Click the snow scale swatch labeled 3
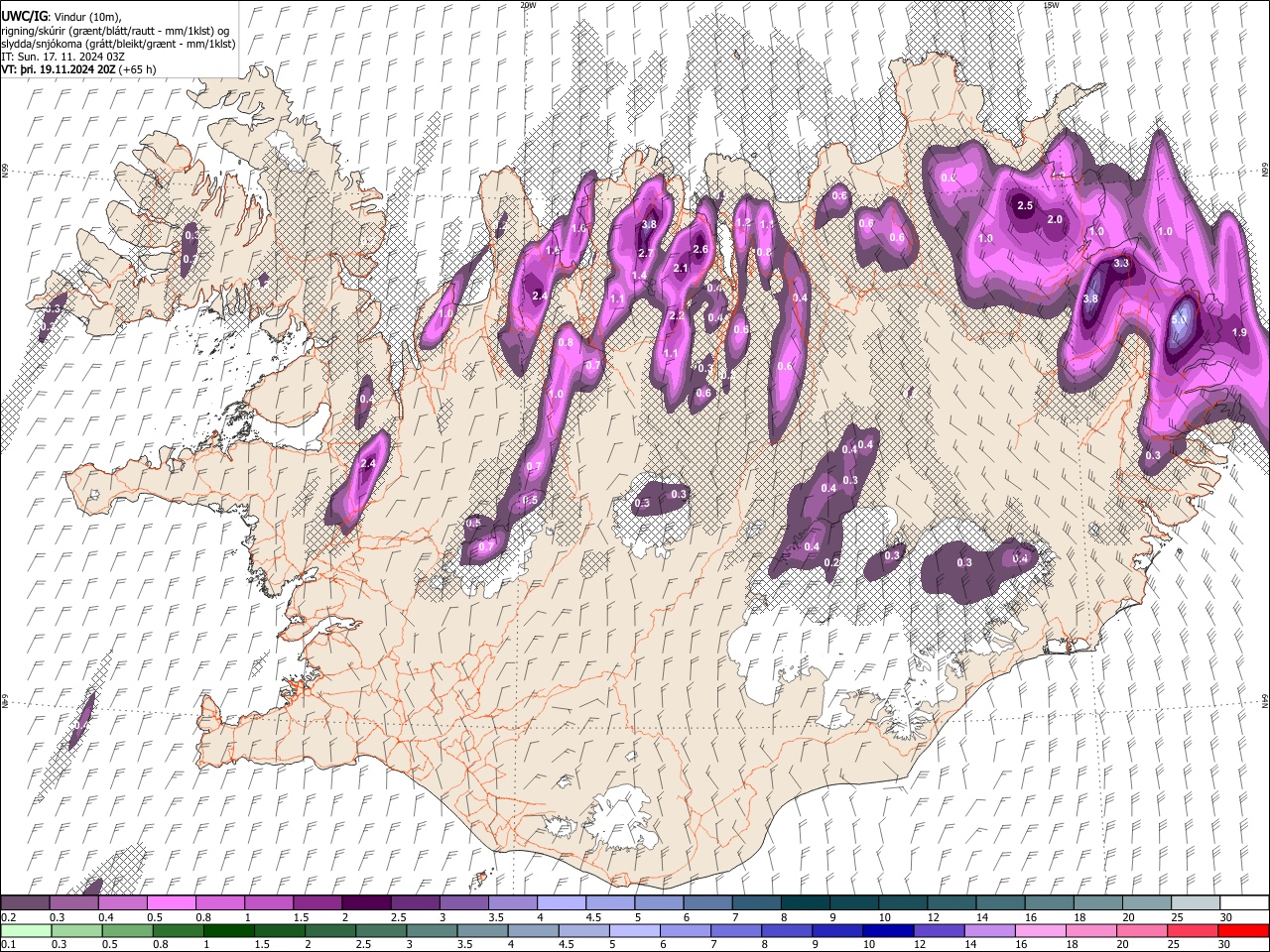1270x952 pixels. [462, 902]
